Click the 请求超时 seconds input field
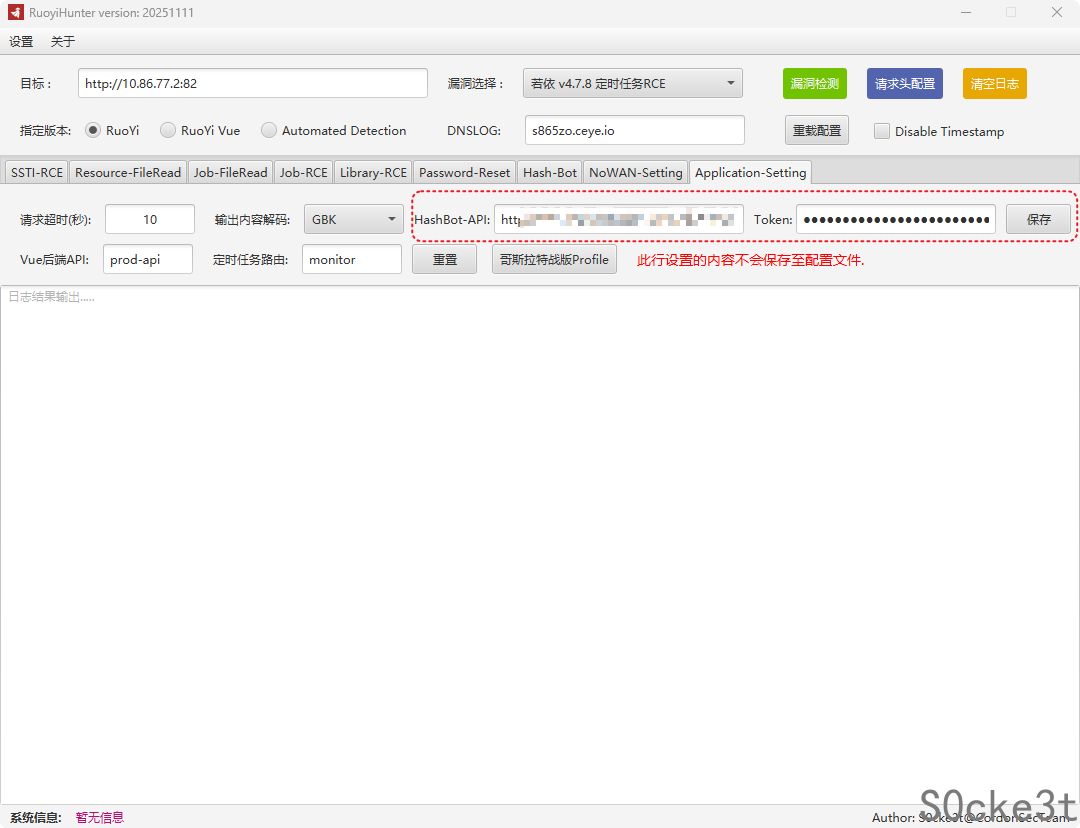The height and width of the screenshot is (828, 1080). (150, 219)
